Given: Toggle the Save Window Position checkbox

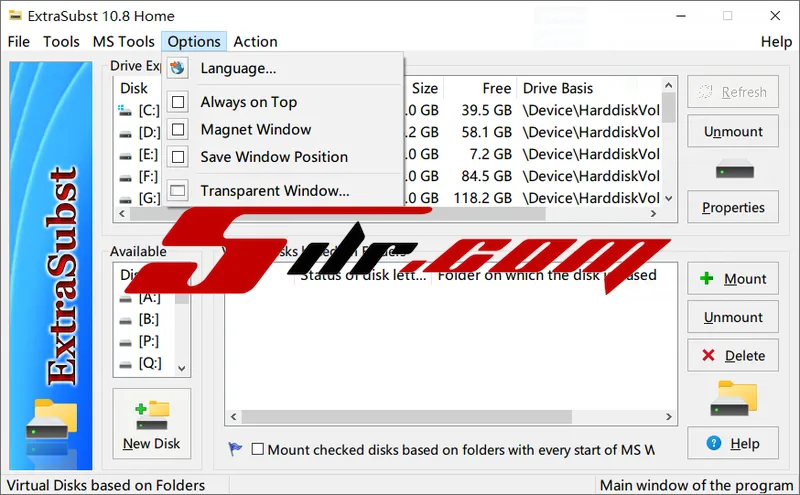Looking at the screenshot, I should coord(178,157).
